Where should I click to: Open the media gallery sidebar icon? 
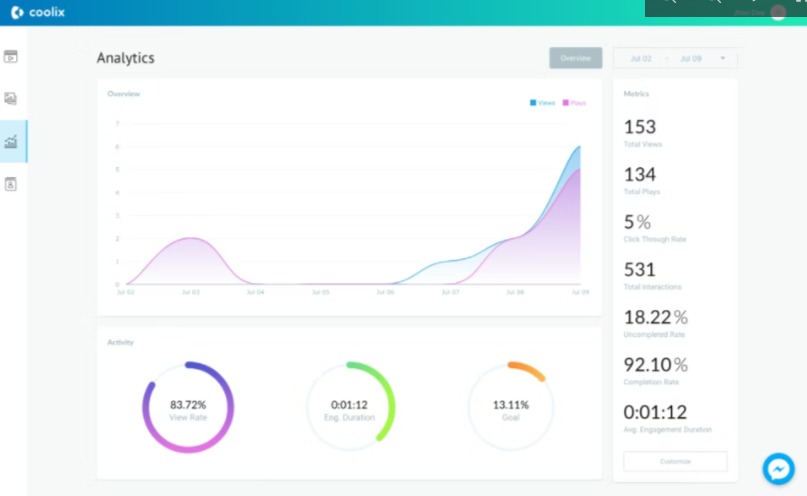[x=11, y=98]
